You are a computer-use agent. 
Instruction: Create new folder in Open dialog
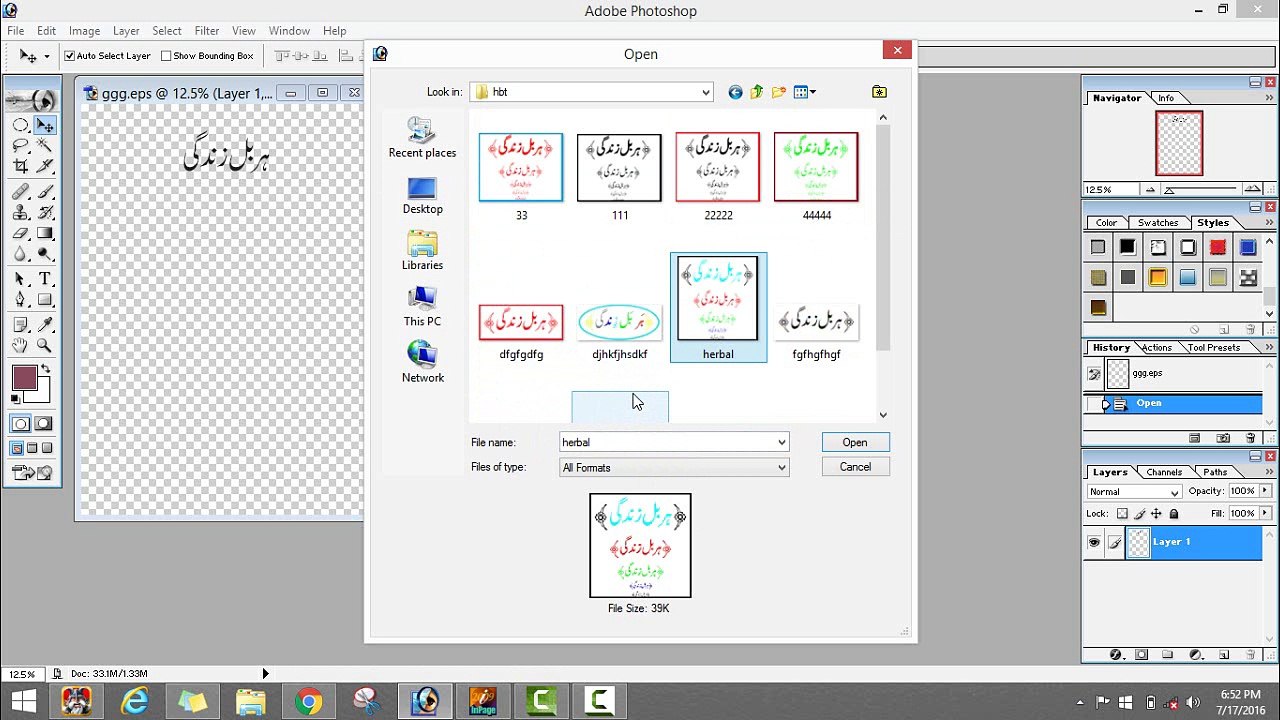779,92
